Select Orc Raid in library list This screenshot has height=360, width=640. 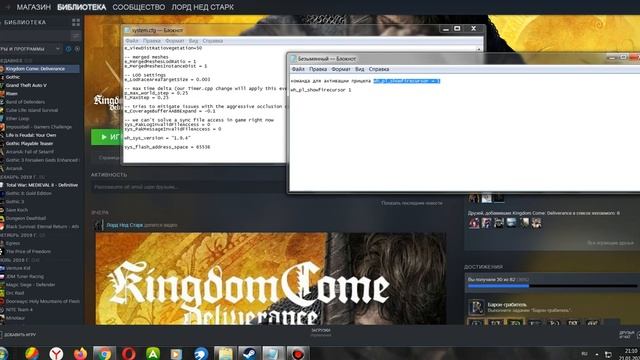[15, 293]
